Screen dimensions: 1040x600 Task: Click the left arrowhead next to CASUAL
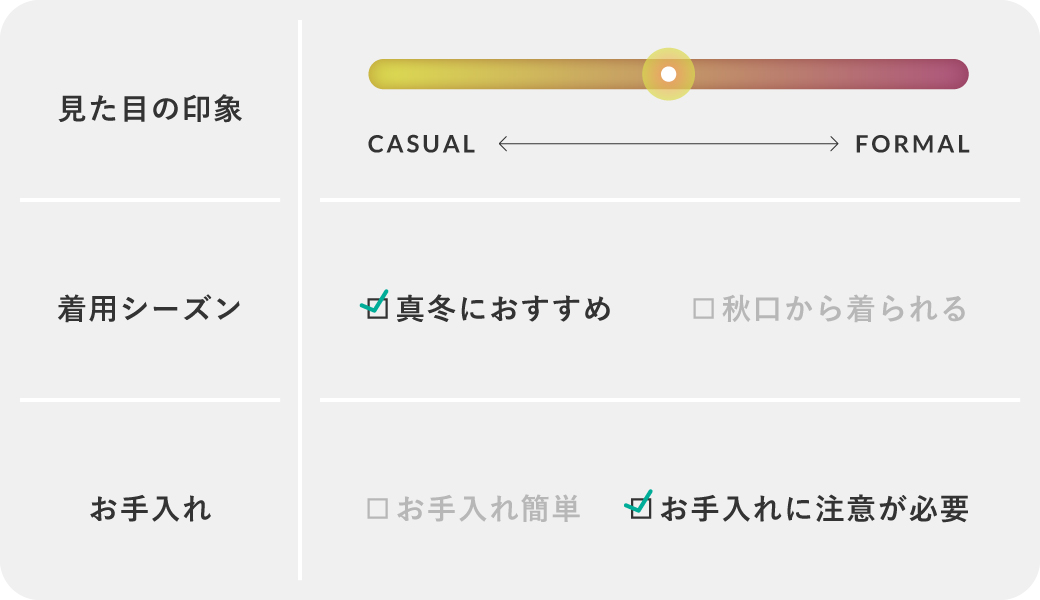pyautogui.click(x=503, y=144)
